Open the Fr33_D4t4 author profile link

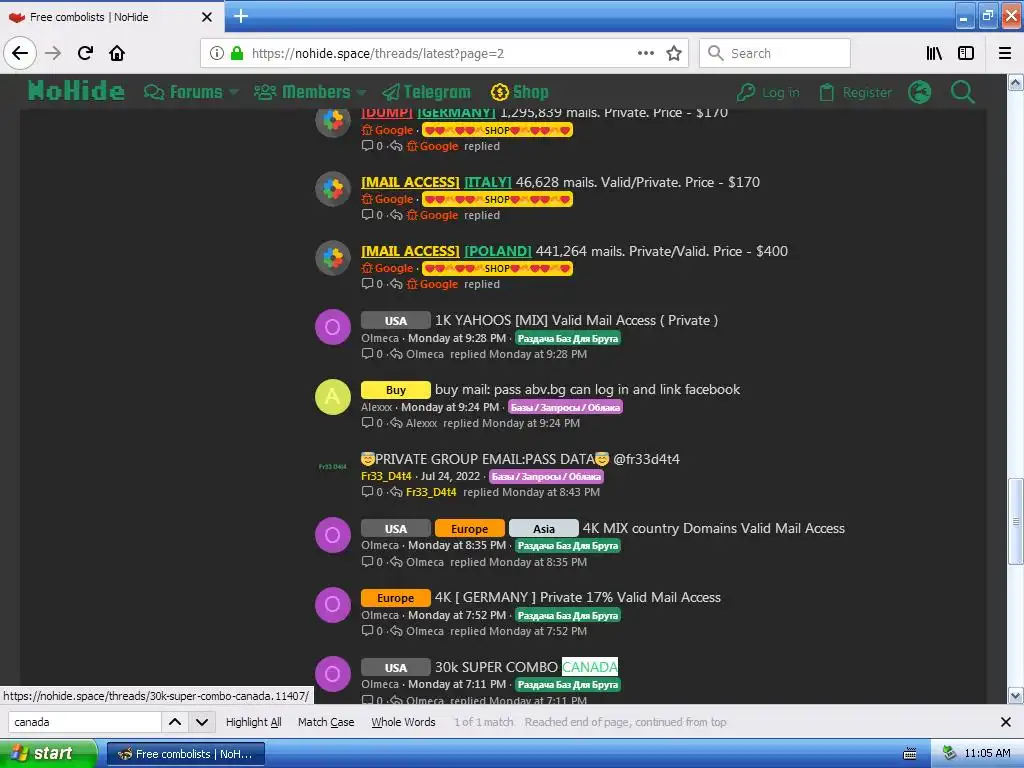click(x=386, y=476)
